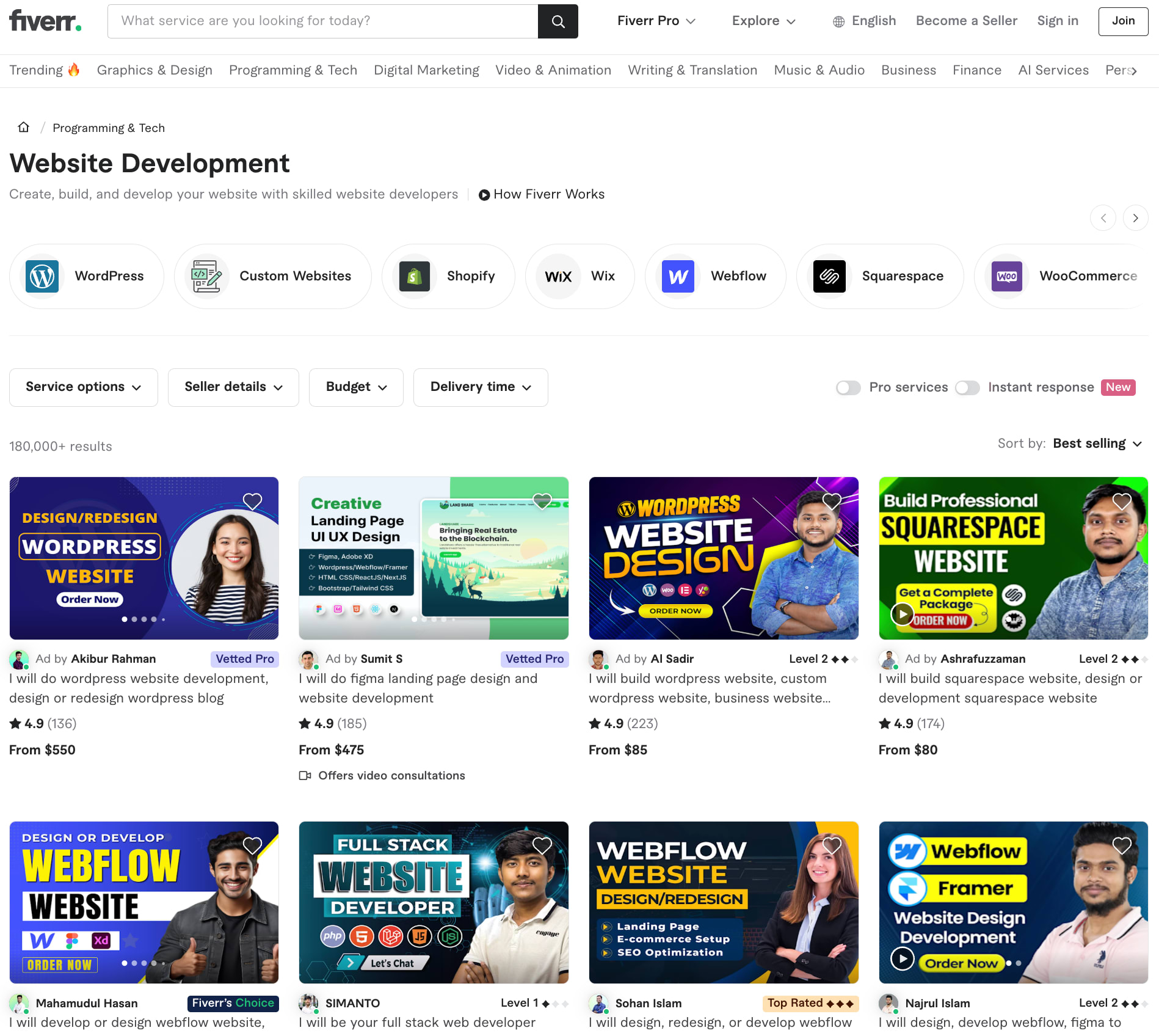Open Programming & Tech category menu
This screenshot has width=1159, height=1036.
(x=293, y=70)
